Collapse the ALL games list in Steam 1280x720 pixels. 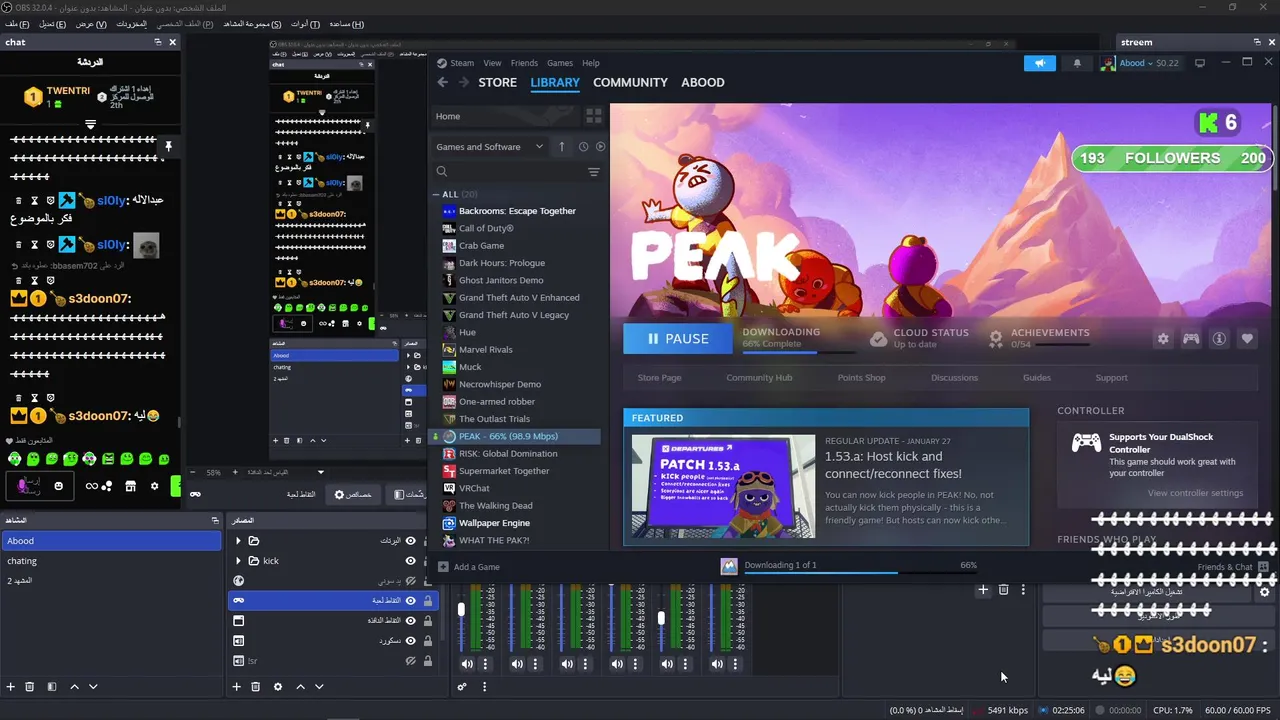click(437, 194)
